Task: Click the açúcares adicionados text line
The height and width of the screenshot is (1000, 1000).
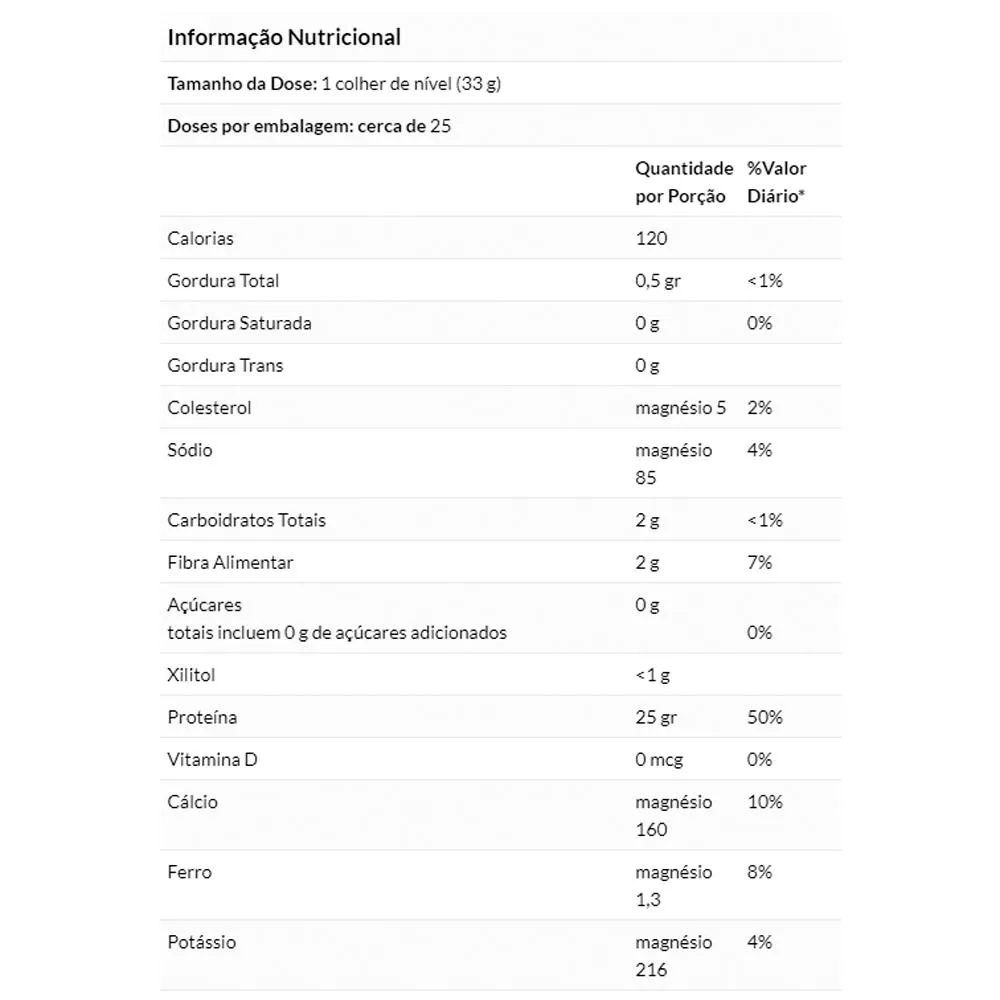Action: pyautogui.click(x=337, y=633)
